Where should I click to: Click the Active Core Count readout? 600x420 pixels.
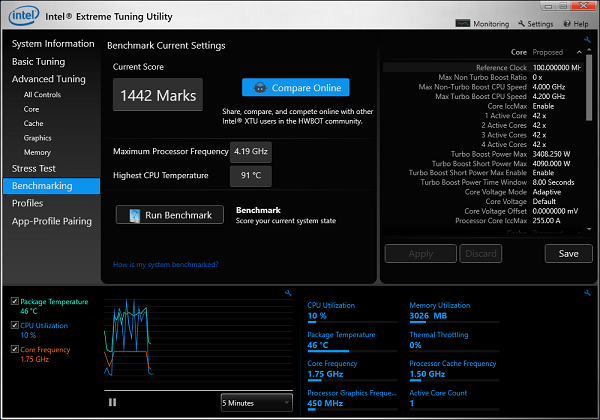[x=454, y=399]
